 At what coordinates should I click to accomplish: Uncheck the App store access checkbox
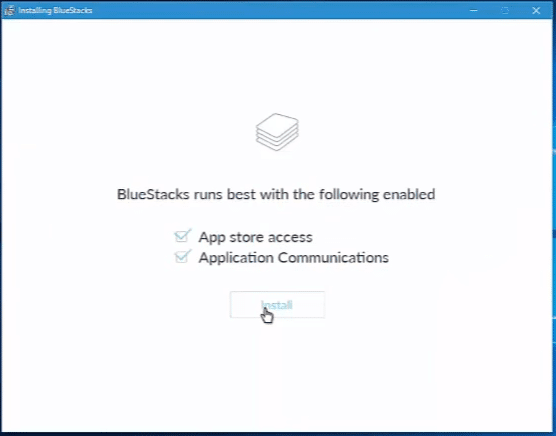point(183,236)
